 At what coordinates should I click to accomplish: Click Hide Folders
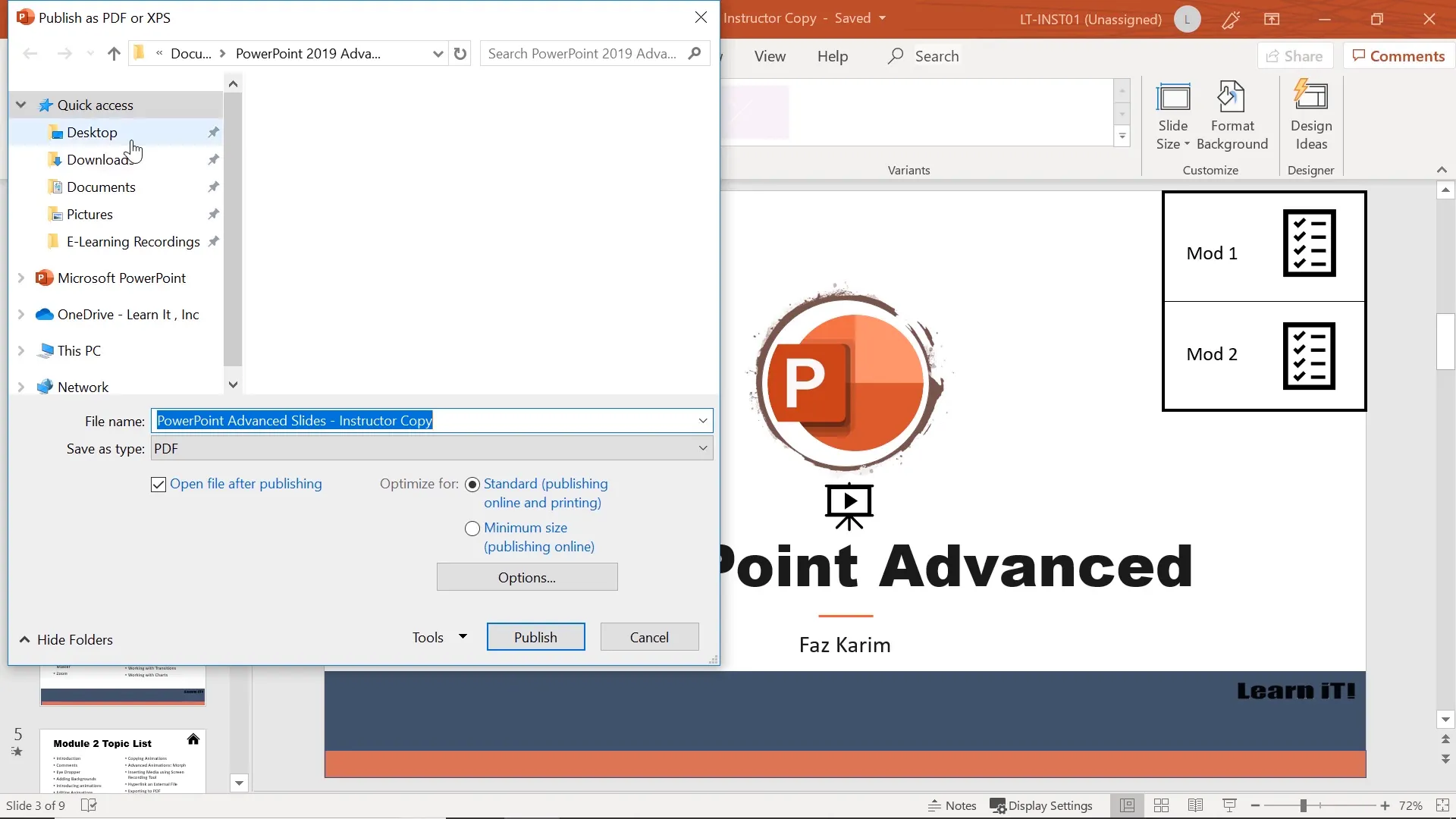pos(66,640)
